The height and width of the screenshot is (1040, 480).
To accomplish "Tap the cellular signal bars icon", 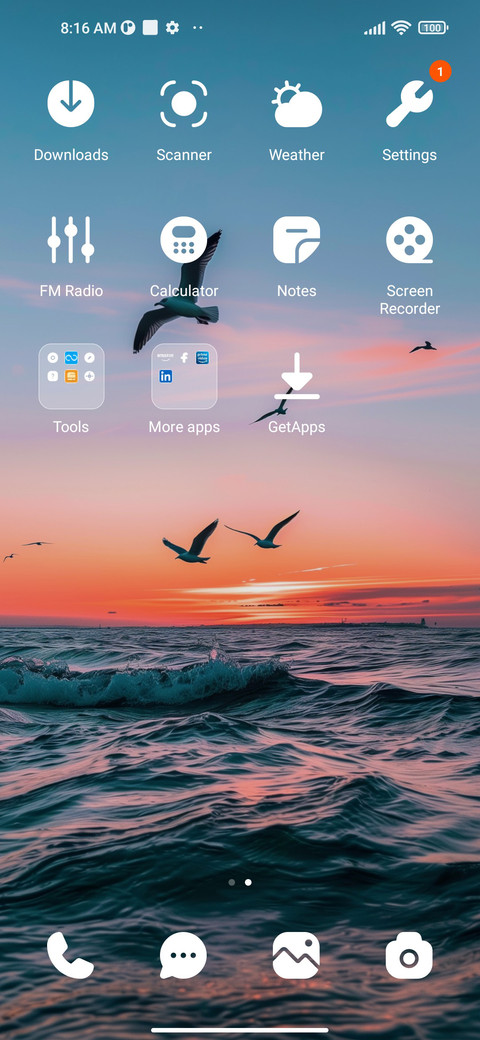I will point(375,28).
